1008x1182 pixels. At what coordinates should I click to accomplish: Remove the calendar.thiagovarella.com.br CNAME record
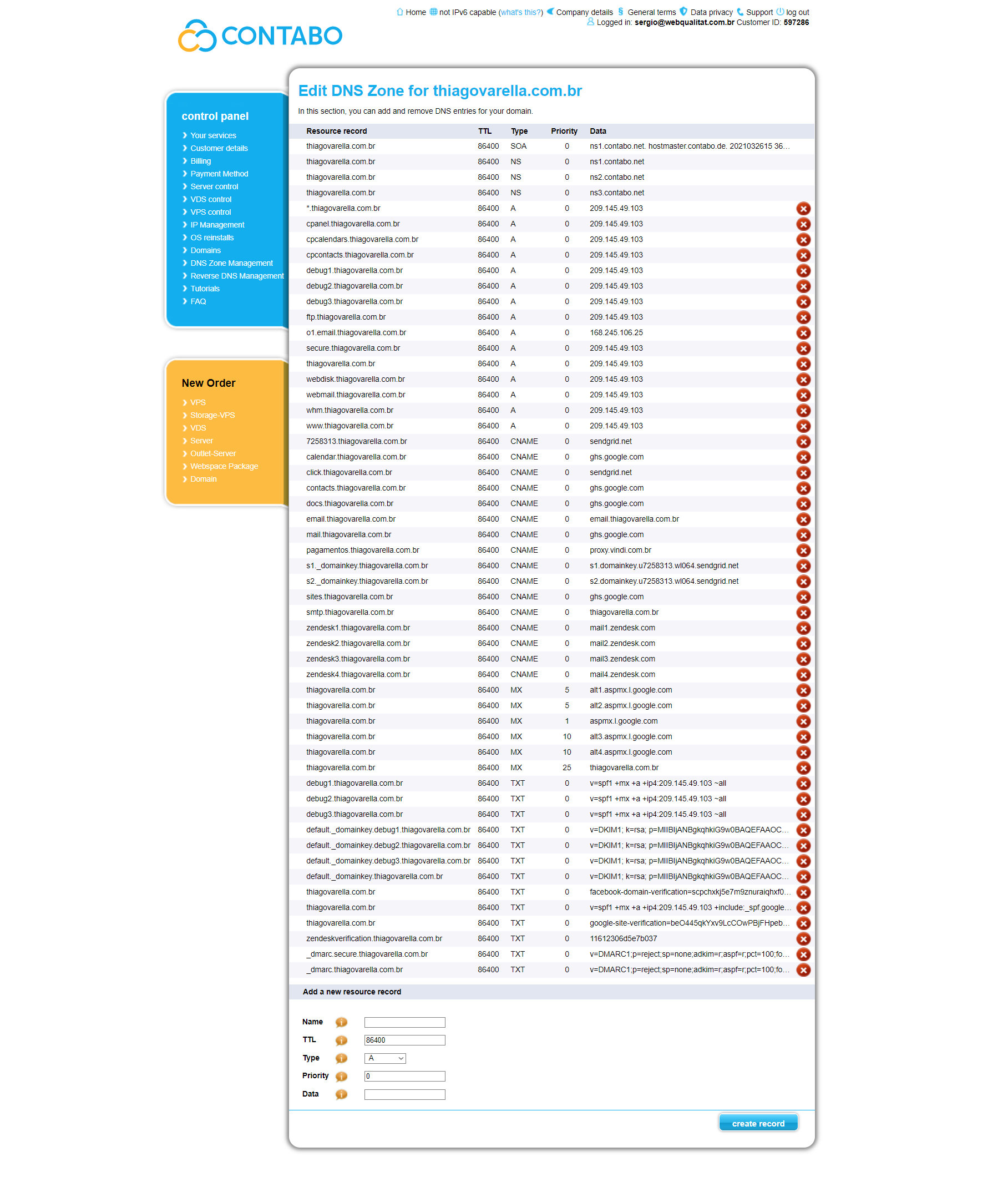coord(803,457)
